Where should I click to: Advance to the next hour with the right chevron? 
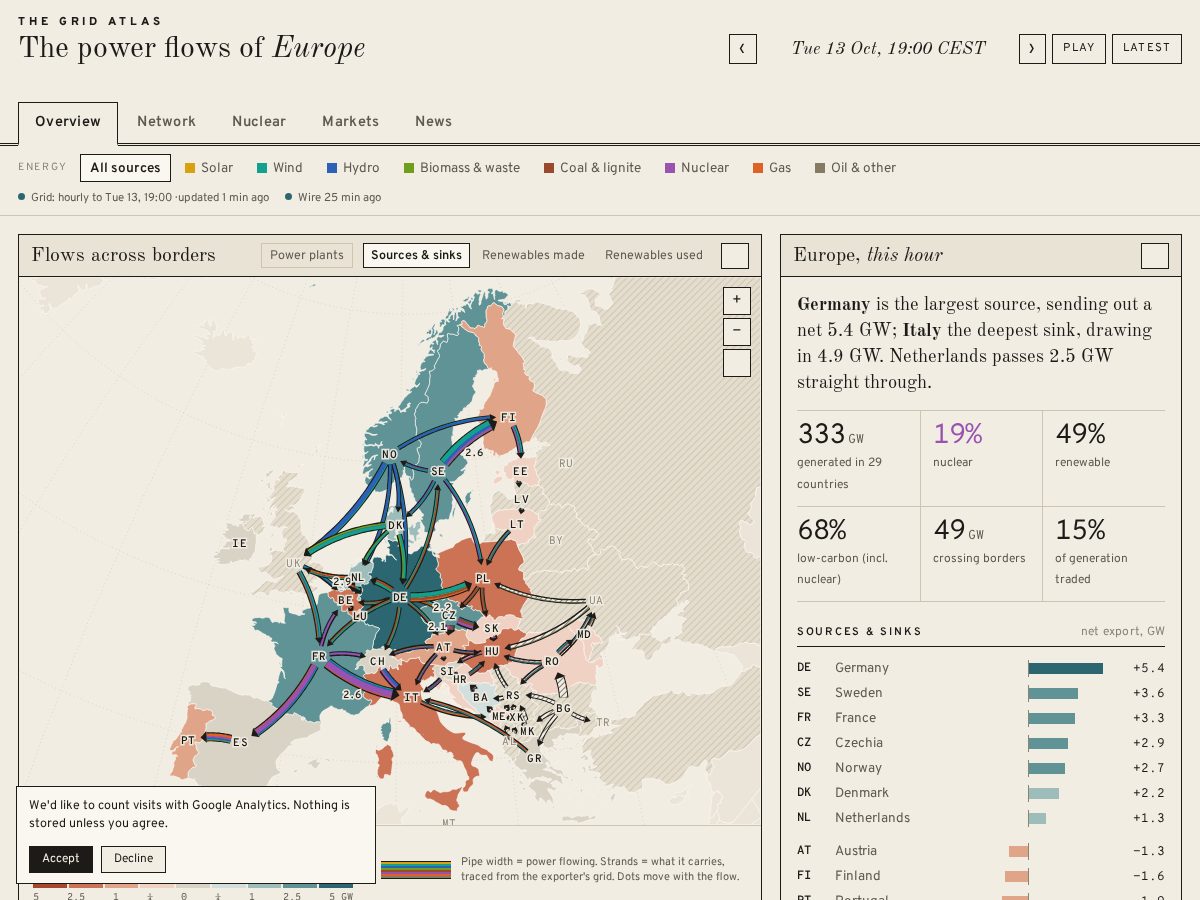[x=1032, y=49]
